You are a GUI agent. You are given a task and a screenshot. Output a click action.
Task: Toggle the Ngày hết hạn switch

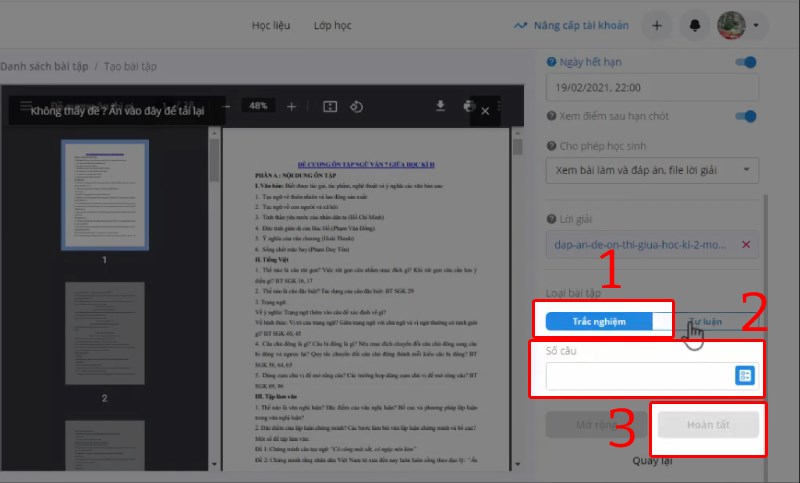pyautogui.click(x=746, y=62)
